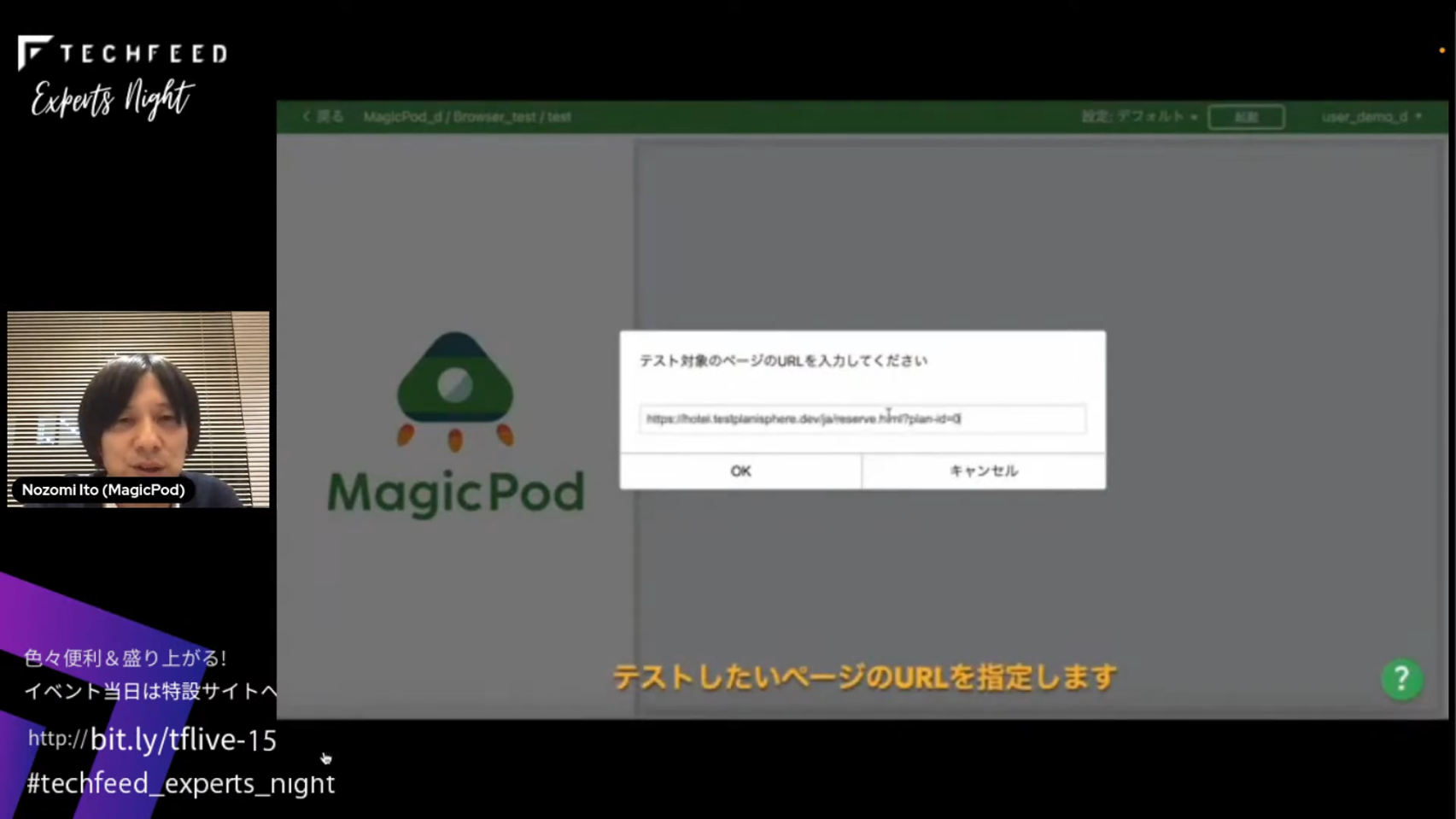Viewport: 1456px width, 819px height.
Task: Click the test page URL input field
Action: [862, 418]
